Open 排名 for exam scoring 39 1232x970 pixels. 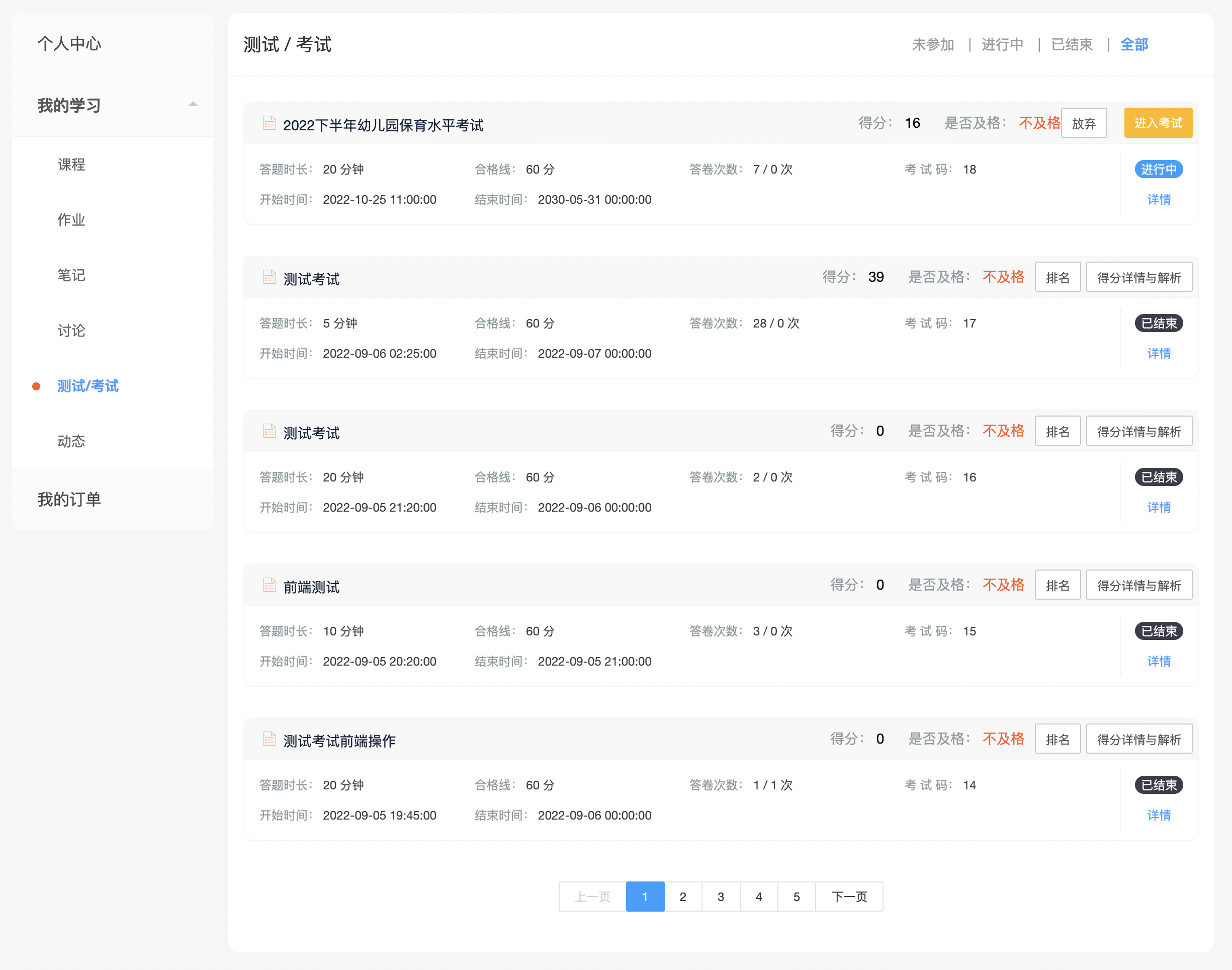1057,277
